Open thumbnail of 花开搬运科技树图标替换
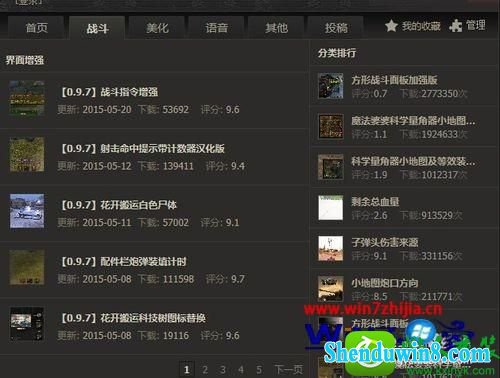Screen dimensions: 500x378 click(27, 324)
